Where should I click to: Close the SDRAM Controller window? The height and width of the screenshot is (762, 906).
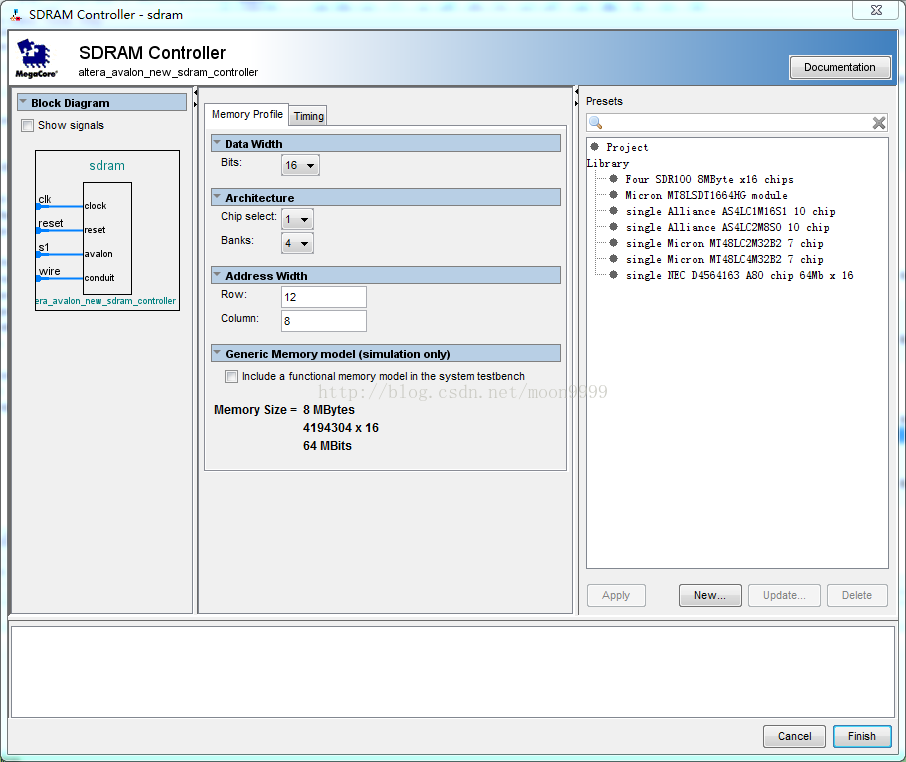click(877, 10)
